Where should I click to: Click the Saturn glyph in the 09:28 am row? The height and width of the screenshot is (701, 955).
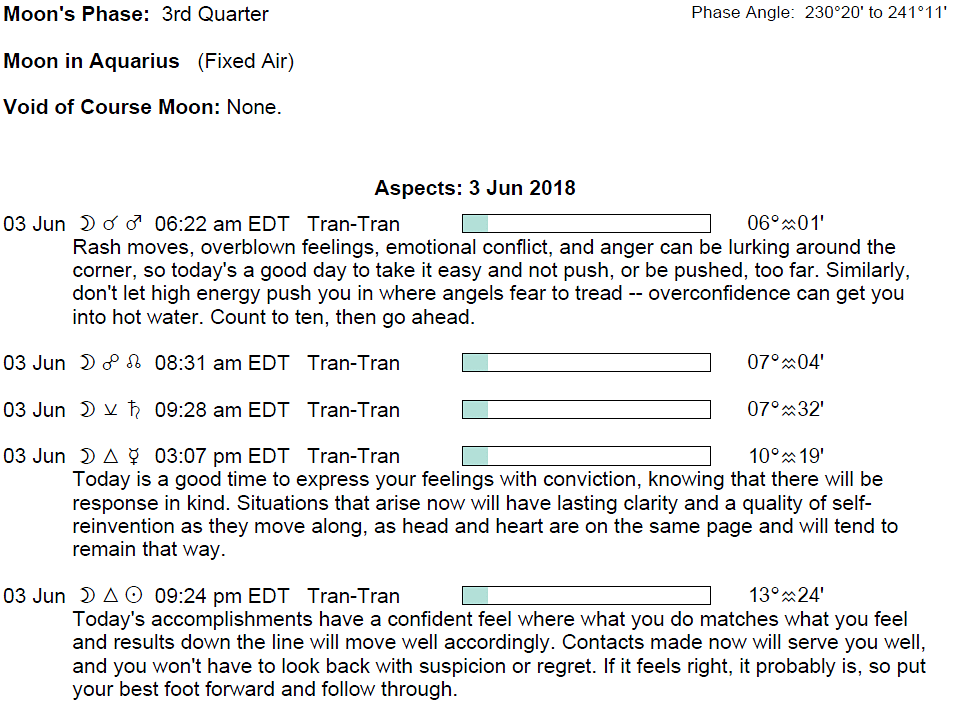[x=134, y=410]
